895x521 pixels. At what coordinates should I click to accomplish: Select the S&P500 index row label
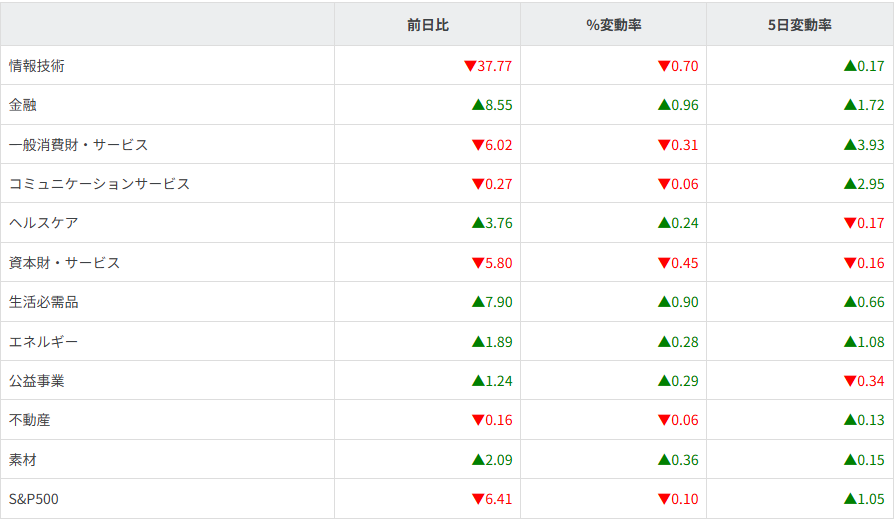[34, 499]
